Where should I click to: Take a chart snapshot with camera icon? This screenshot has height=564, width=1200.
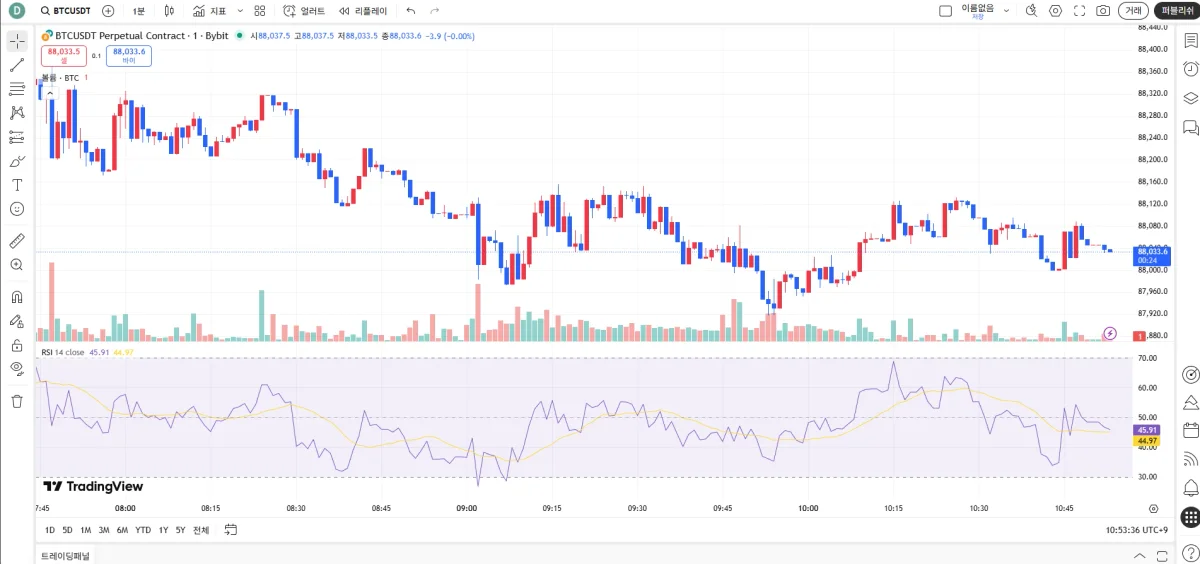1103,10
